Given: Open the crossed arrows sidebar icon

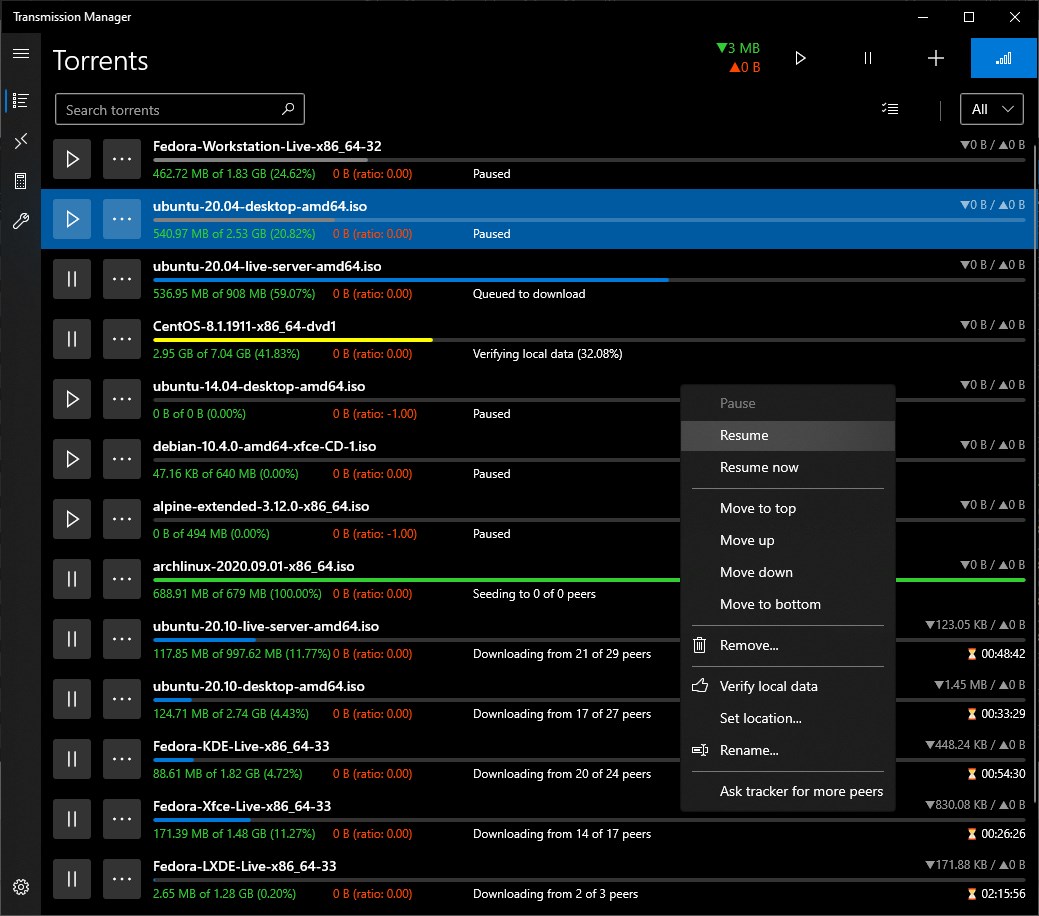Looking at the screenshot, I should coord(21,141).
